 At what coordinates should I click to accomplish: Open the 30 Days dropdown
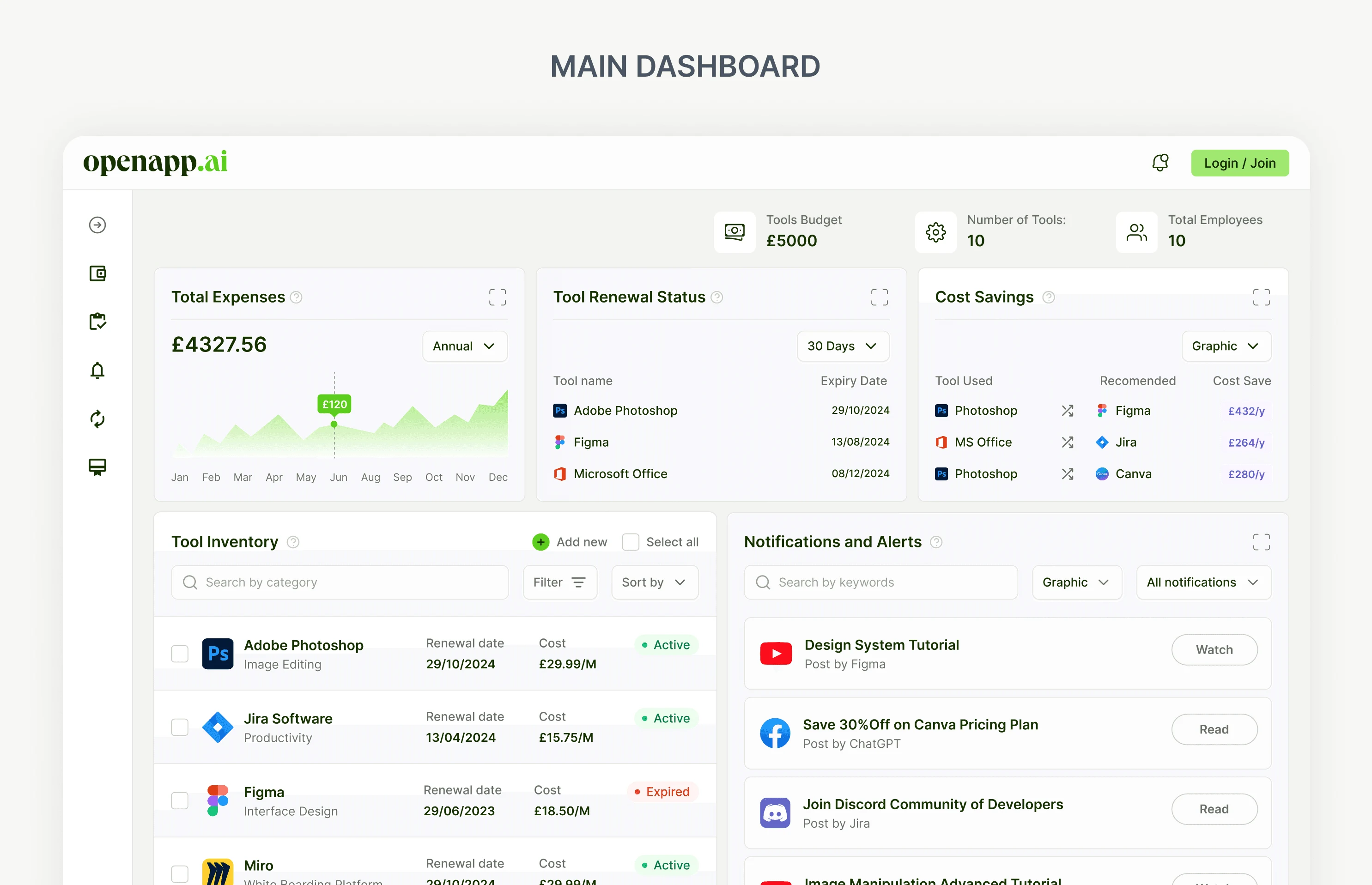pyautogui.click(x=843, y=346)
